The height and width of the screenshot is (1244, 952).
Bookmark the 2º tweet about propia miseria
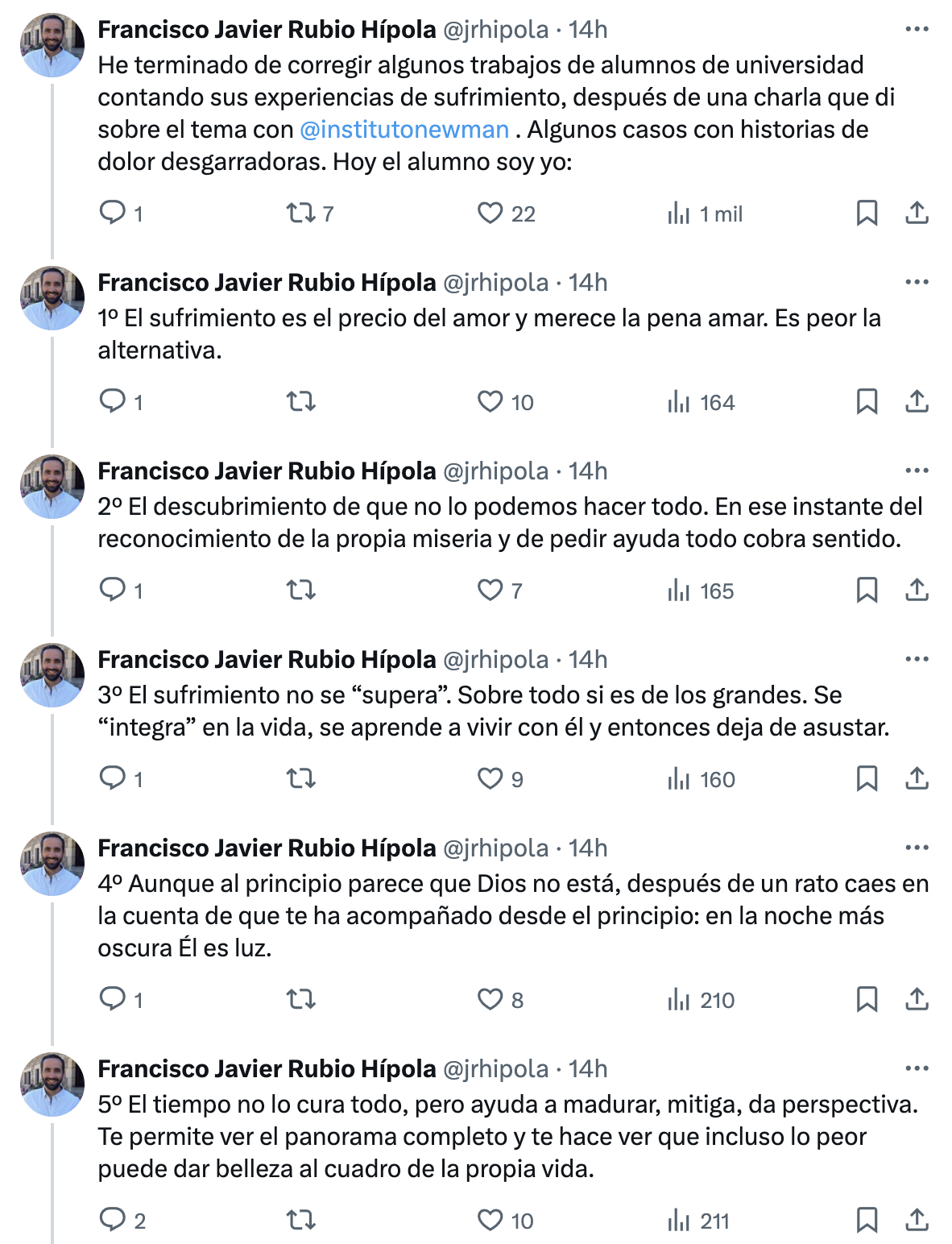[x=867, y=590]
